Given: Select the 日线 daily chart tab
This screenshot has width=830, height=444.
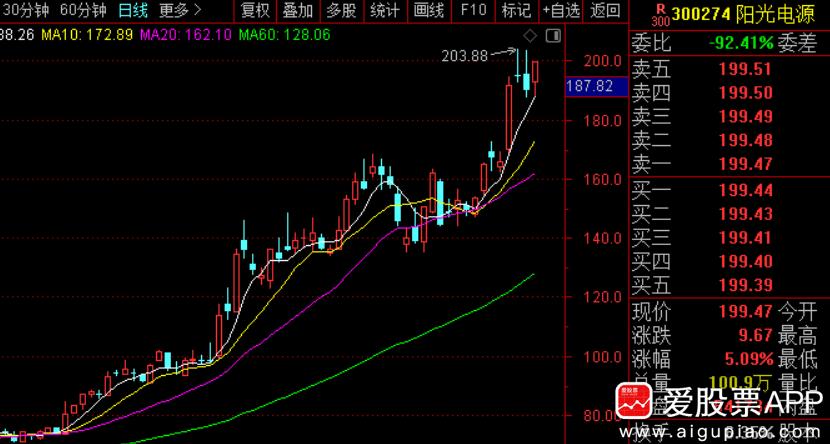Looking at the screenshot, I should click(x=133, y=10).
